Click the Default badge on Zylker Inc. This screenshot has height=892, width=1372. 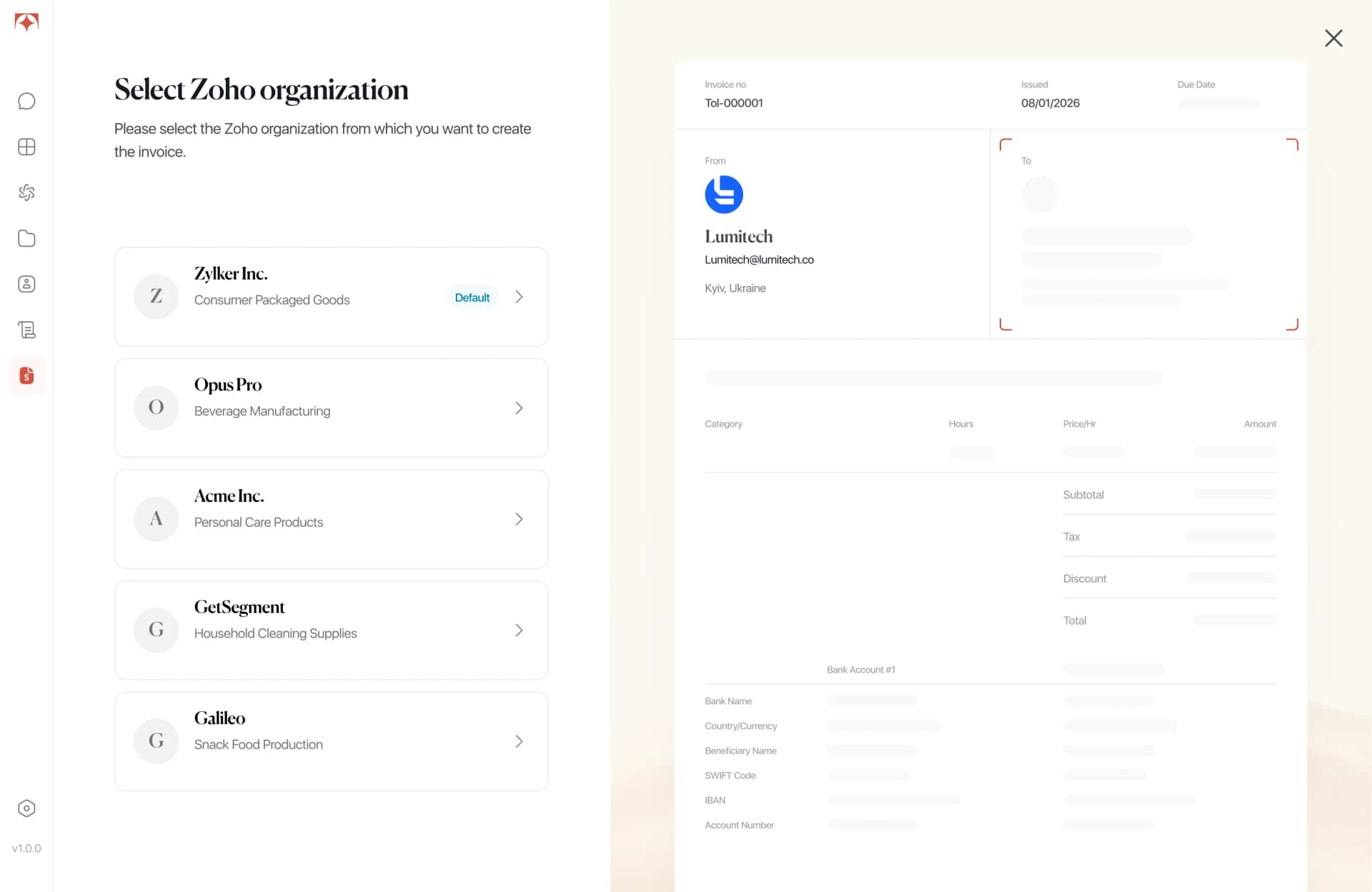(472, 297)
